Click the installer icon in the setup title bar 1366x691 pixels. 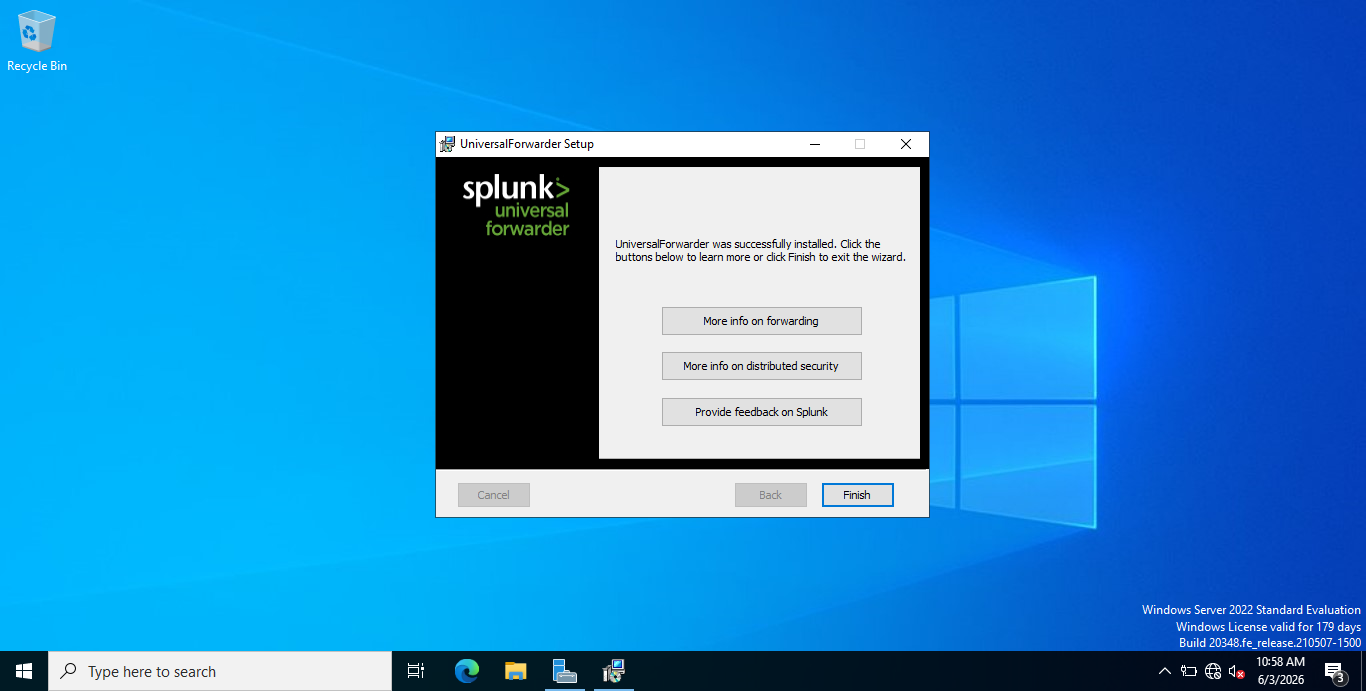click(x=447, y=144)
